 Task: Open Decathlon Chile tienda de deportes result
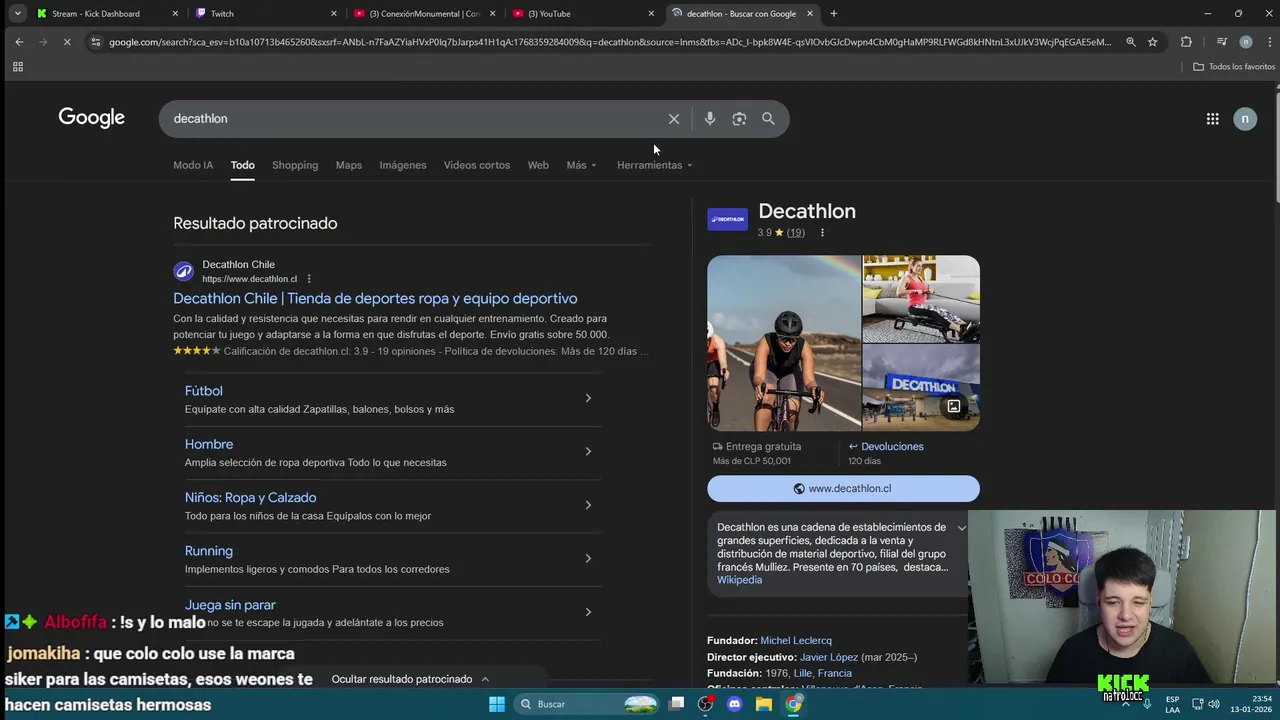pyautogui.click(x=375, y=298)
